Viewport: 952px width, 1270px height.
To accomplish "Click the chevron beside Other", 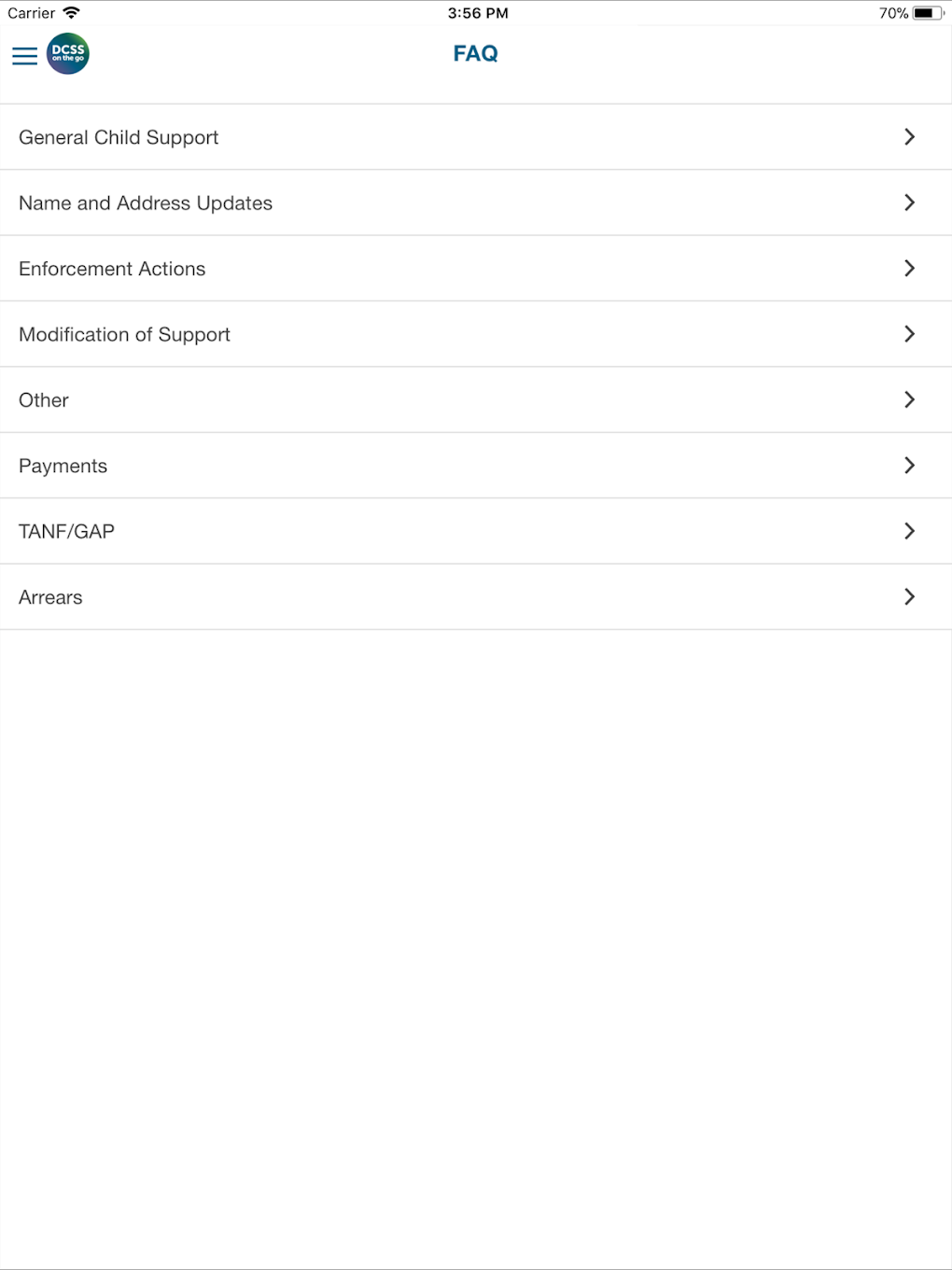I will pos(909,399).
